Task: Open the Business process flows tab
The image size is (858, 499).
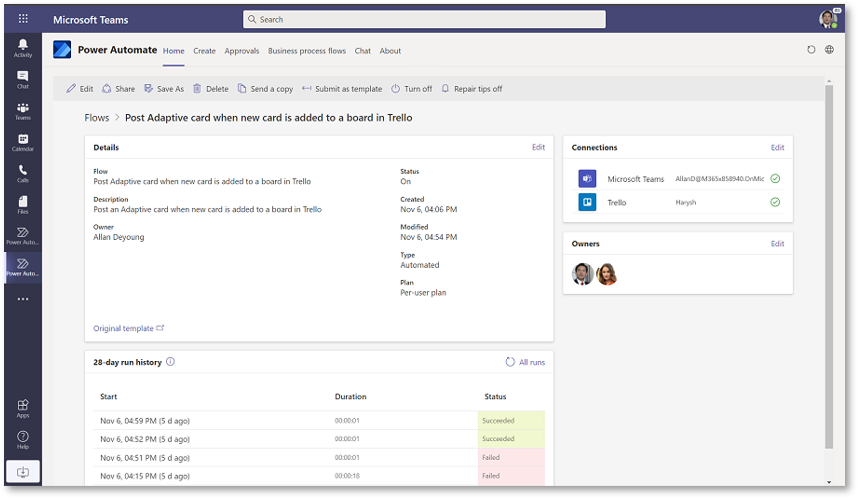Action: pos(307,51)
